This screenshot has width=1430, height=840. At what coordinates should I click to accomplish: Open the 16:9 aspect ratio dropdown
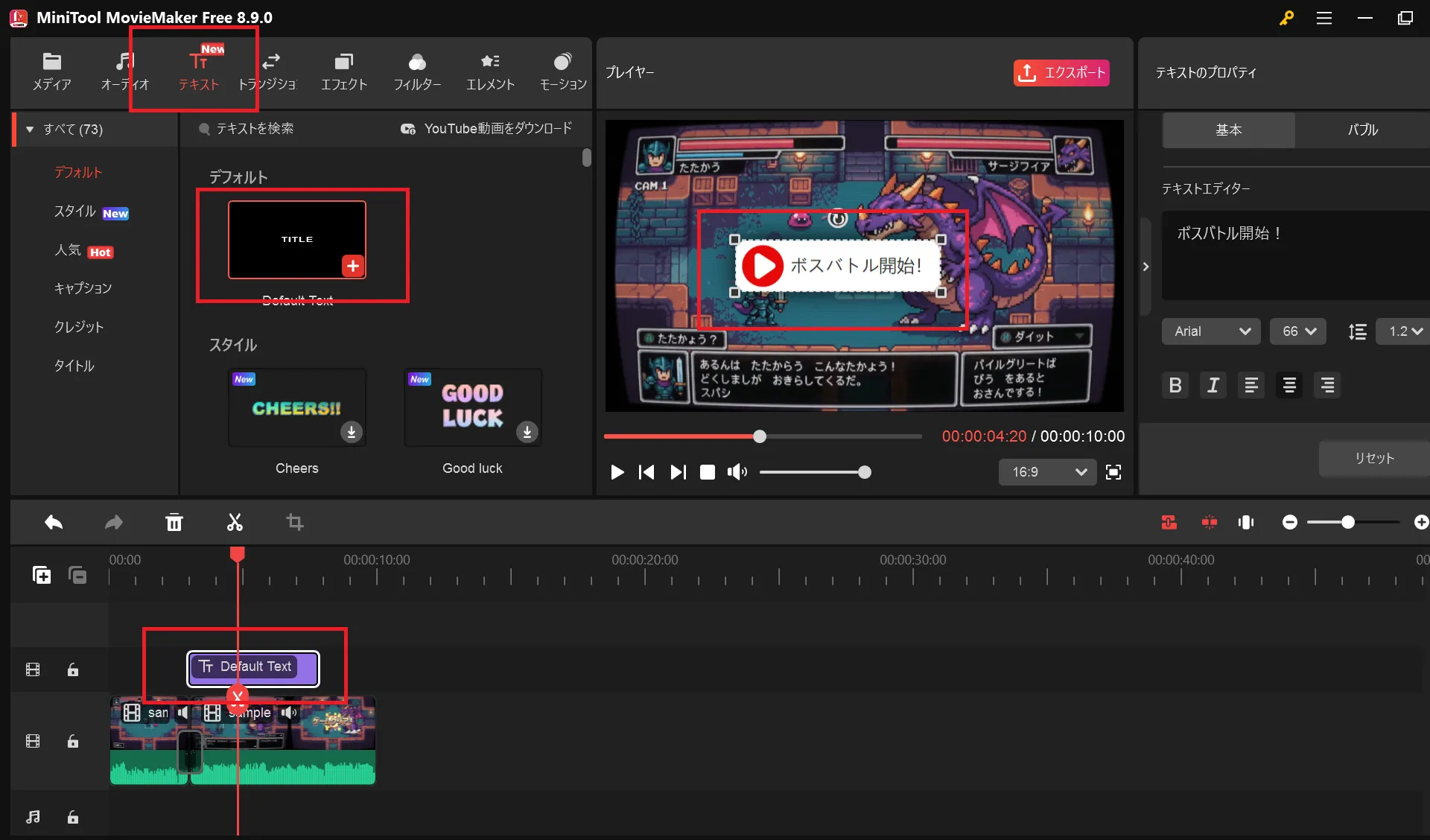click(1047, 472)
